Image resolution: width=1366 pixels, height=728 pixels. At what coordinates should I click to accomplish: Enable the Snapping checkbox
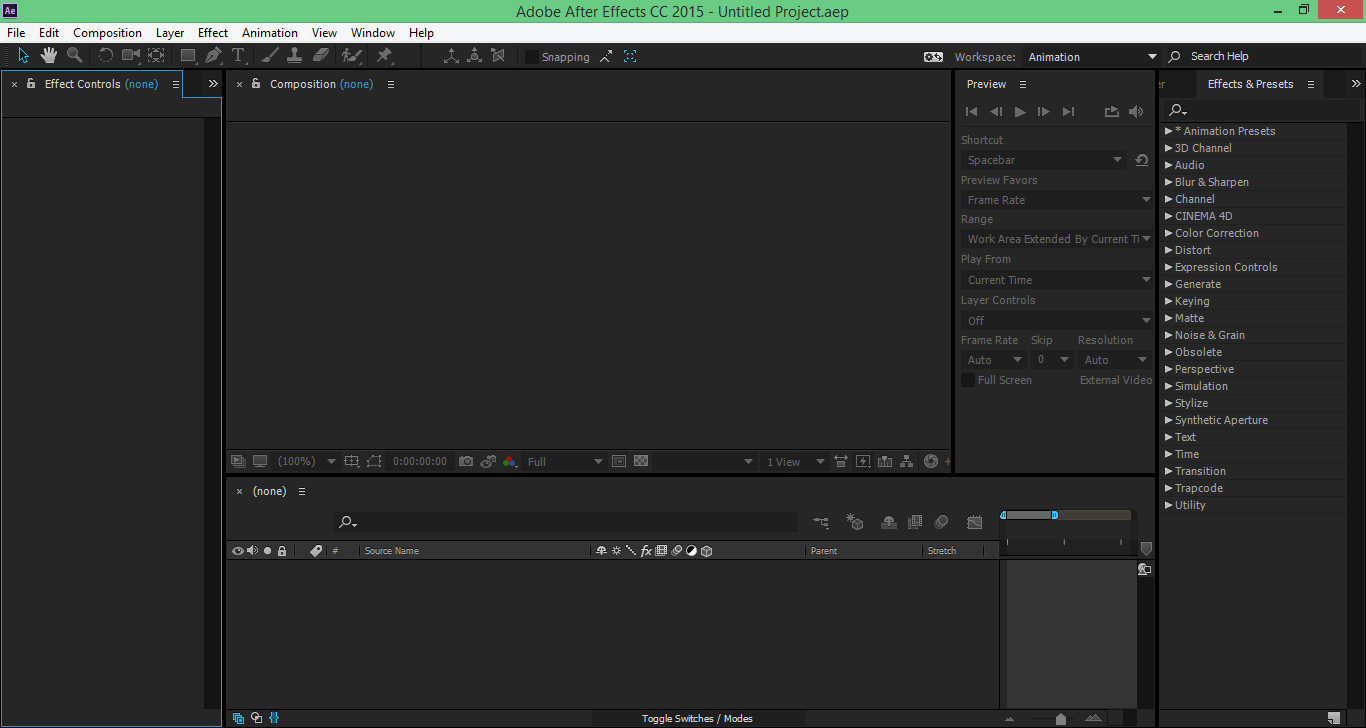[x=532, y=57]
